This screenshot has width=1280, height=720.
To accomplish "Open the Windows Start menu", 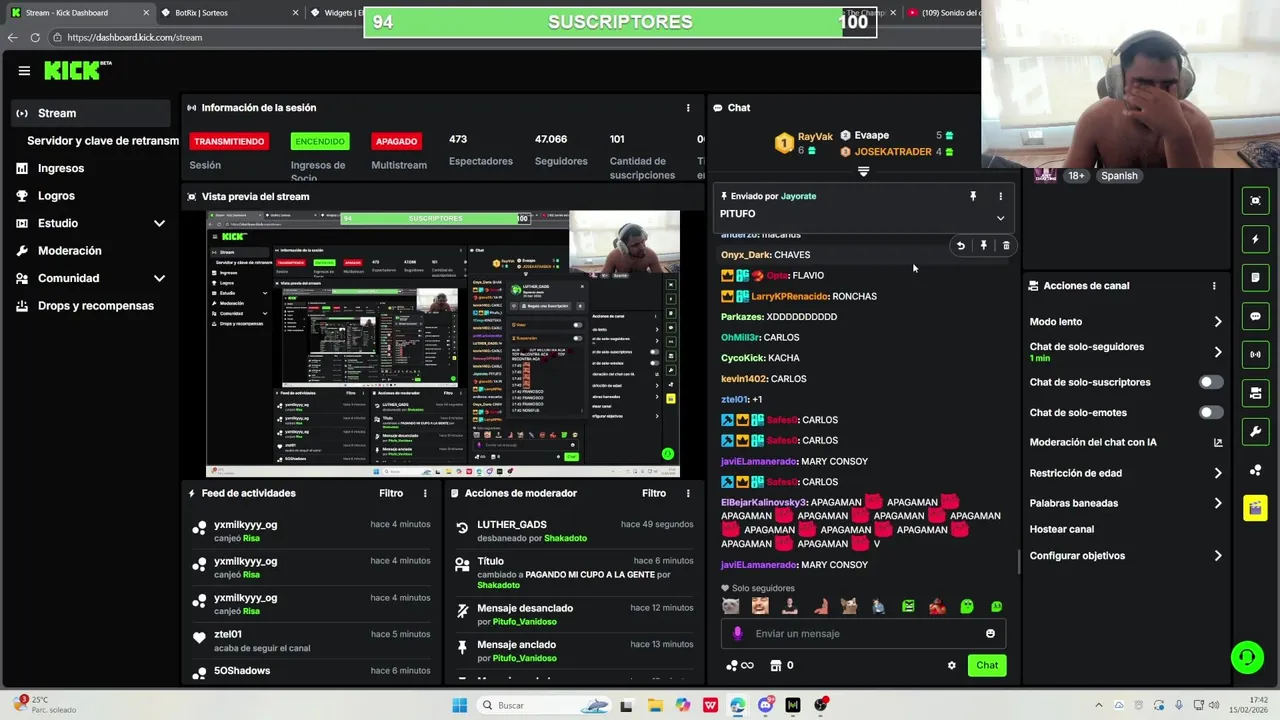I will [x=459, y=705].
